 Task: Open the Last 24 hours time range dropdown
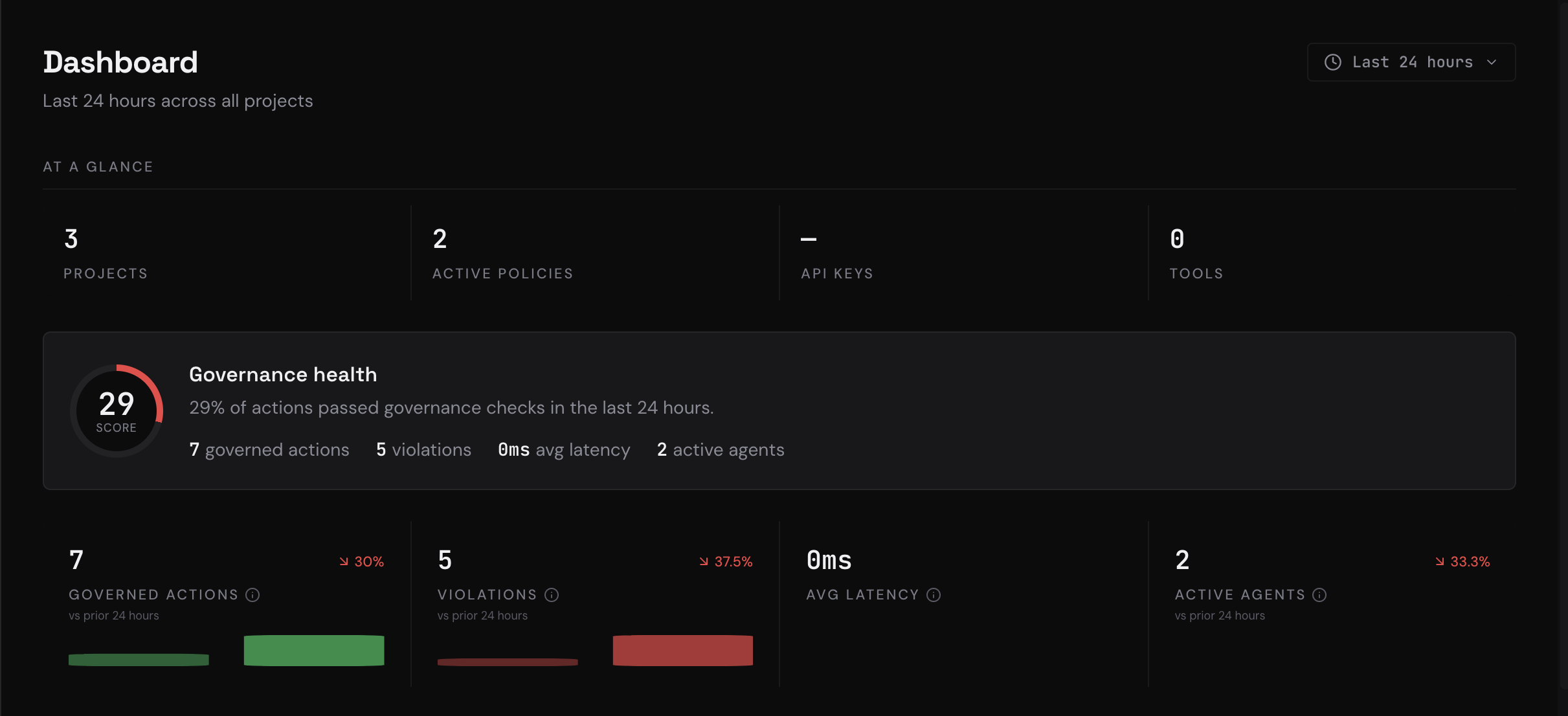(1411, 62)
